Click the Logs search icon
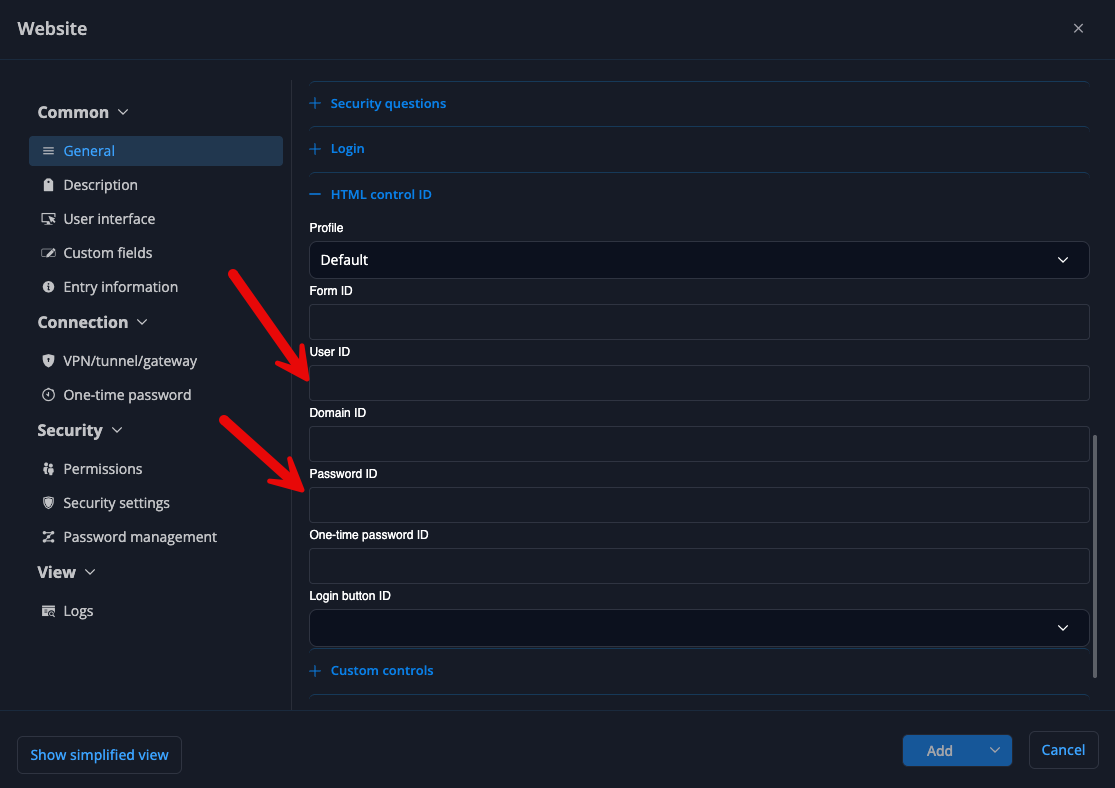Image resolution: width=1115 pixels, height=788 pixels. click(48, 612)
